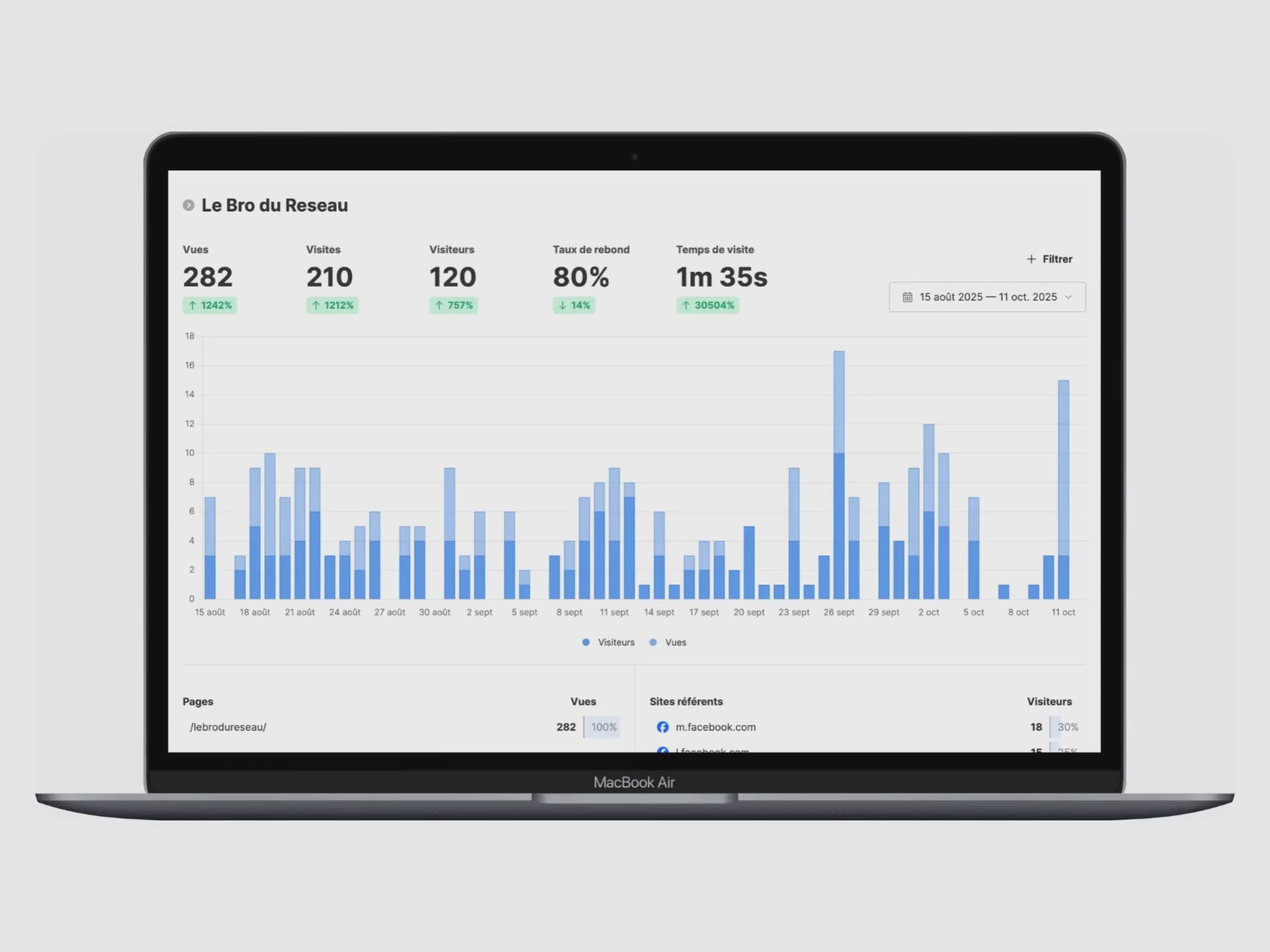
Task: Click the tallest bar at 26 sept
Action: (x=839, y=476)
